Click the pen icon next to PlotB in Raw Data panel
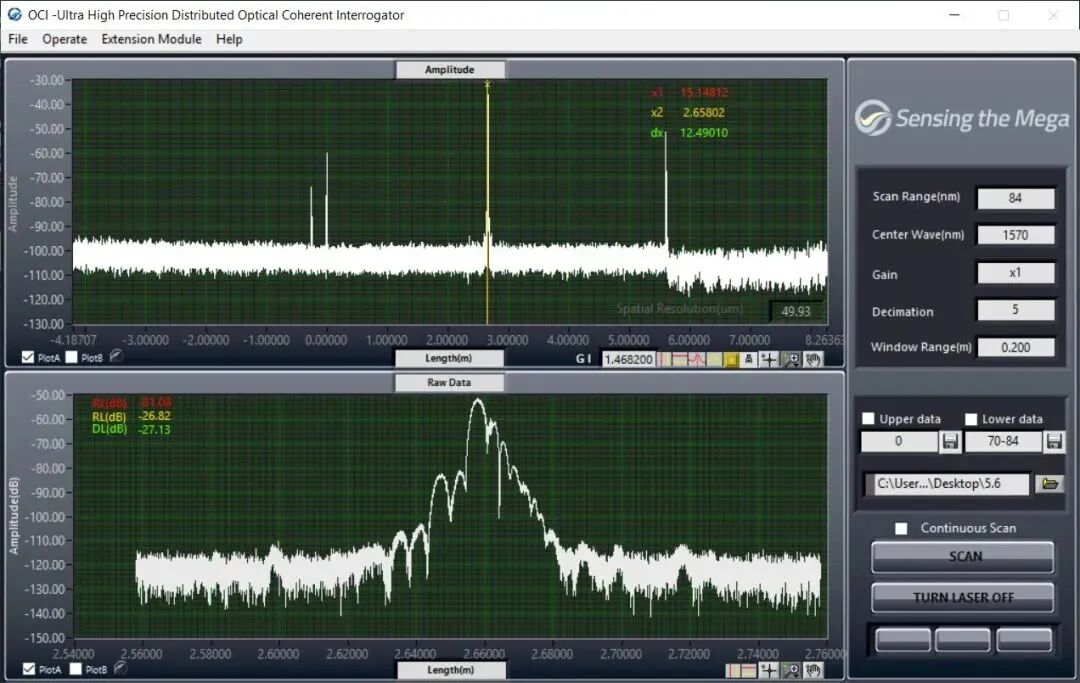This screenshot has height=683, width=1080. click(x=120, y=667)
